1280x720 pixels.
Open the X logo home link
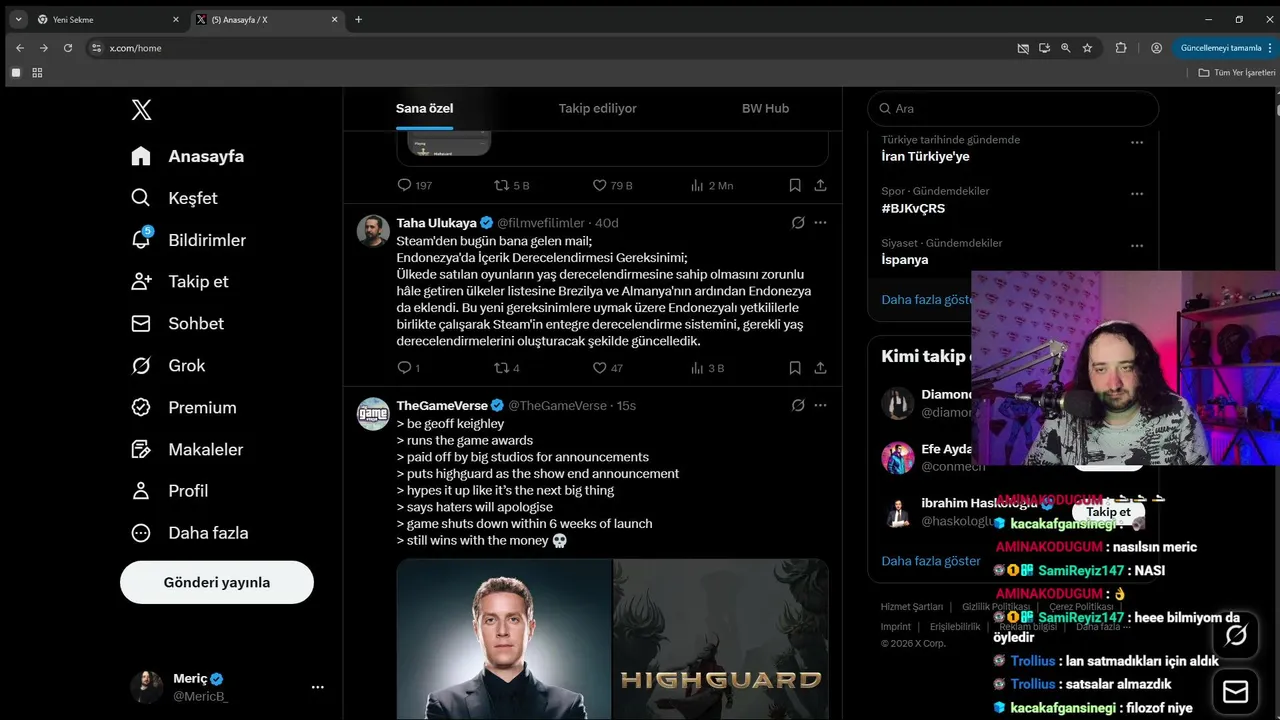point(141,109)
